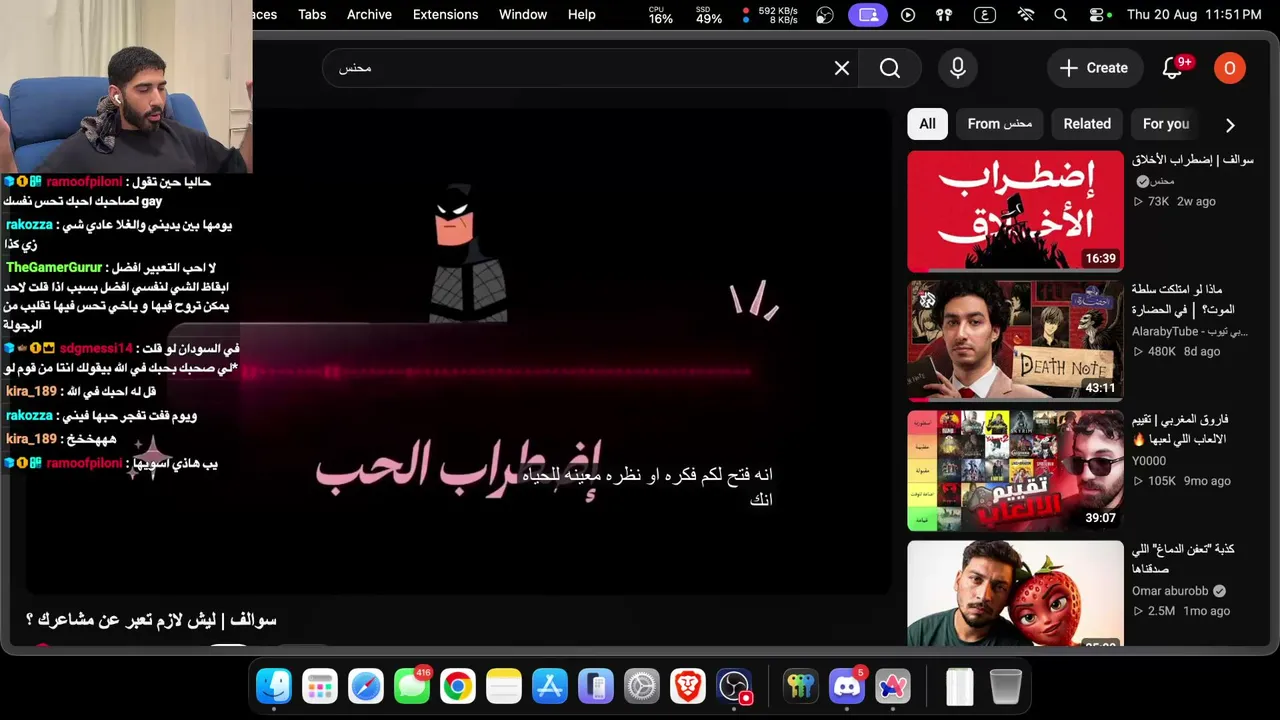Viewport: 1280px width, 720px height.
Task: Open the AirPods menu bar icon
Action: tap(944, 15)
